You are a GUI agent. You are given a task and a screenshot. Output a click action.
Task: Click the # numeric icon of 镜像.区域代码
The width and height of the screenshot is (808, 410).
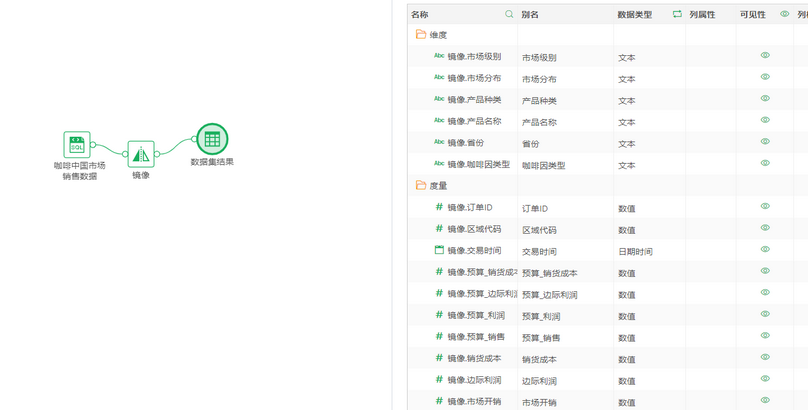click(x=439, y=228)
